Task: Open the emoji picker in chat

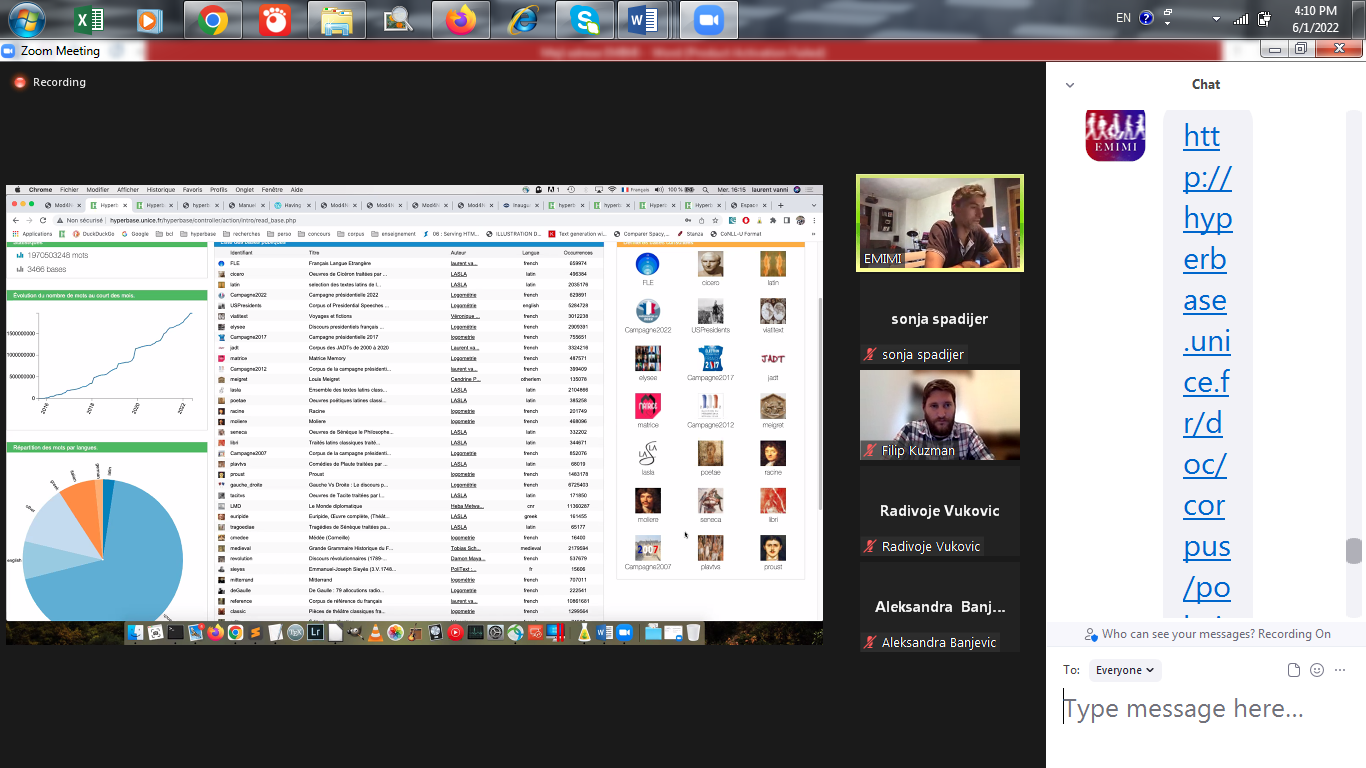Action: click(x=1317, y=670)
